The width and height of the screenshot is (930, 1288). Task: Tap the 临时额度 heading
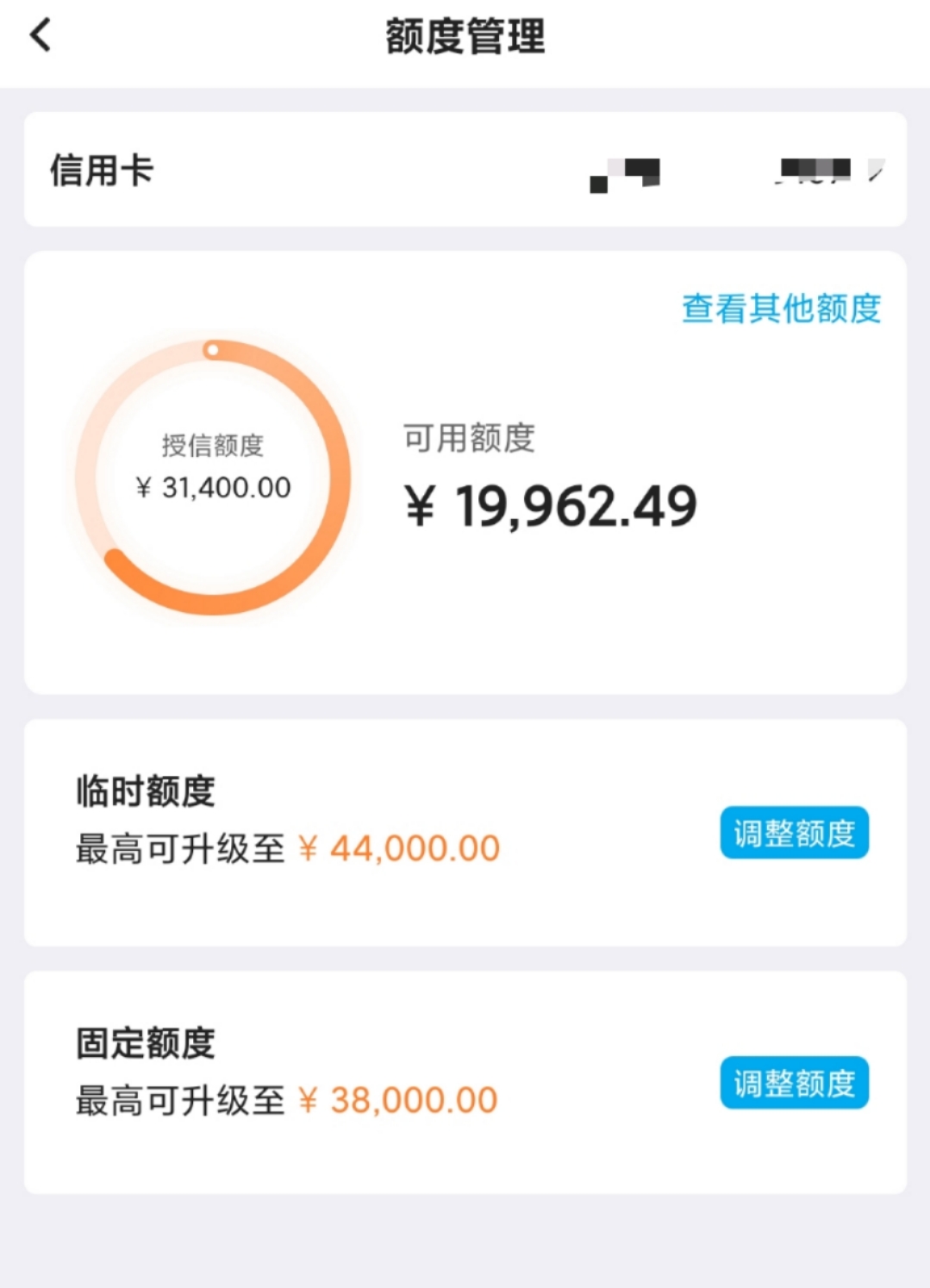click(x=146, y=791)
